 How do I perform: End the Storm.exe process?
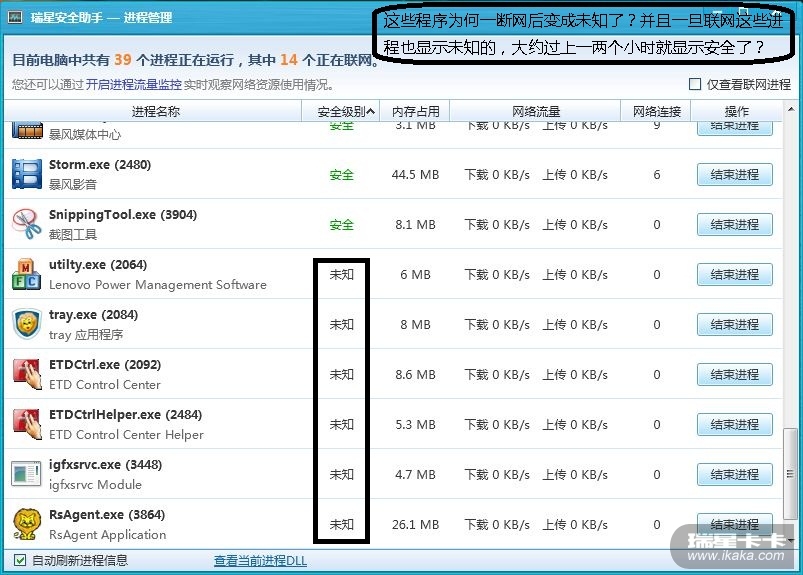coord(734,175)
